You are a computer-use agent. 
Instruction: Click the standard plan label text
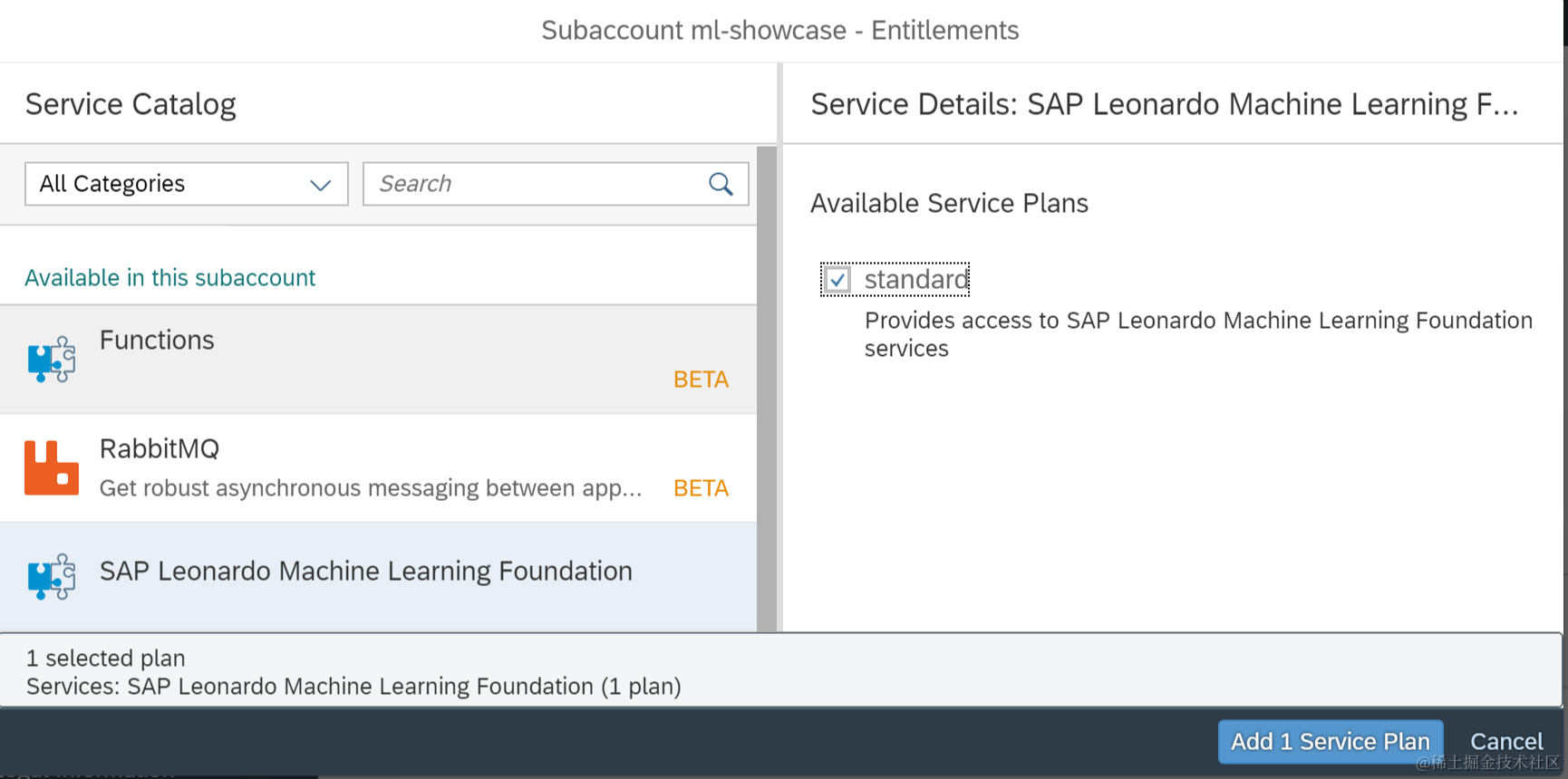[x=916, y=280]
